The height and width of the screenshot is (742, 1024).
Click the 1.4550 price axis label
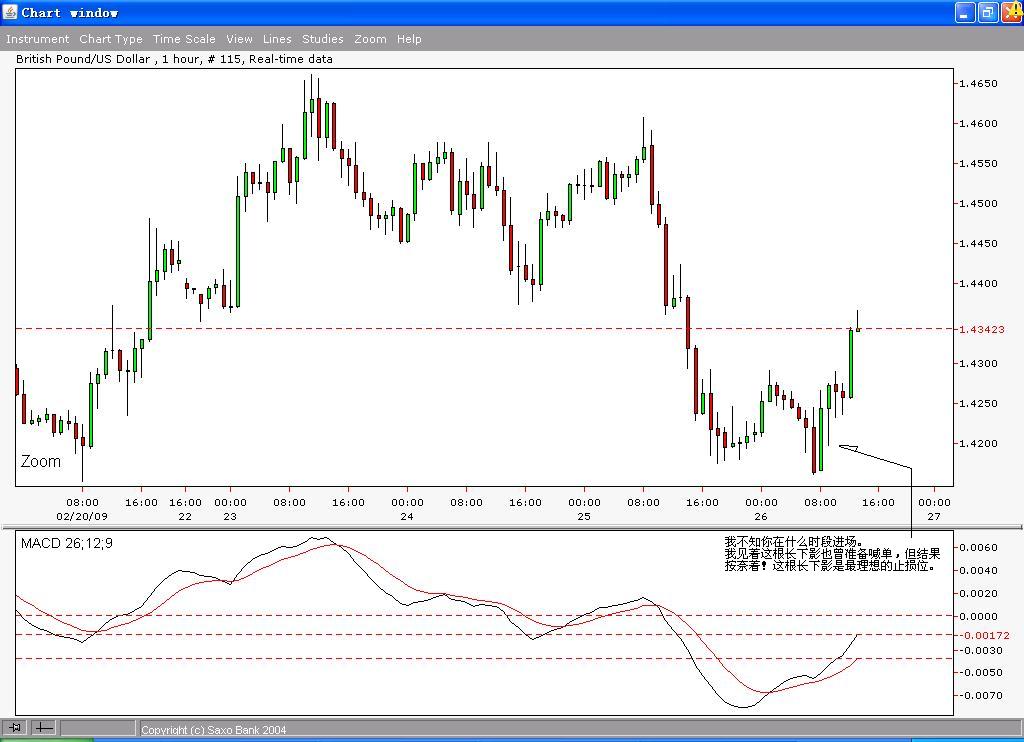coord(978,163)
